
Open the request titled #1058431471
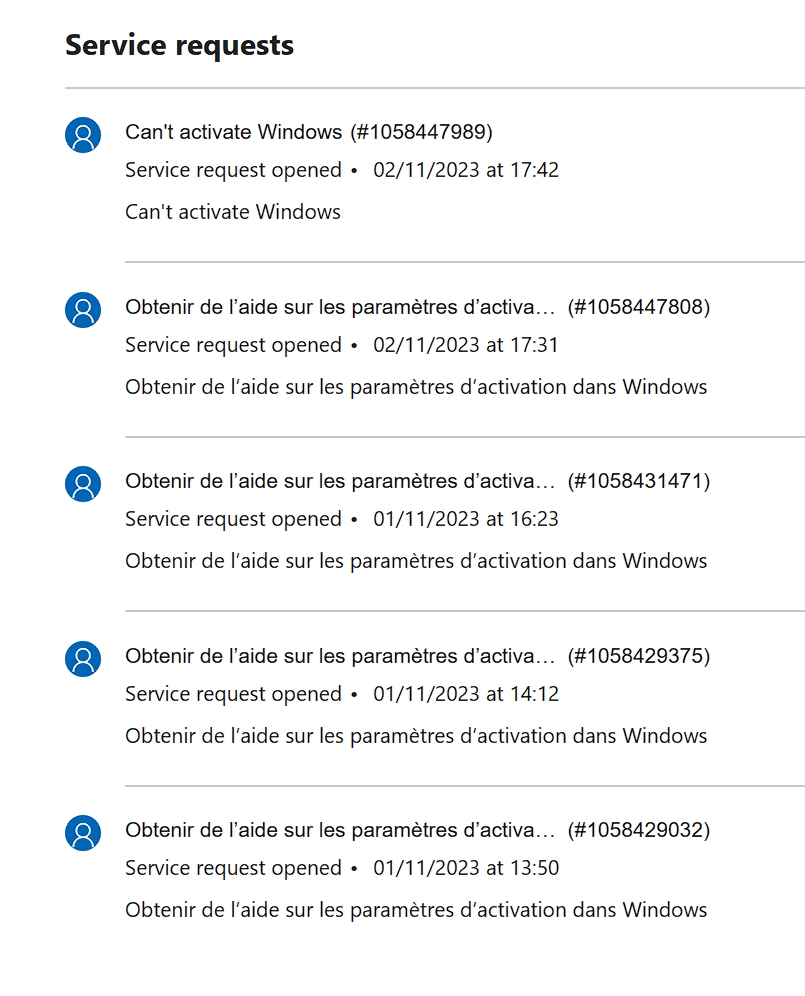417,481
